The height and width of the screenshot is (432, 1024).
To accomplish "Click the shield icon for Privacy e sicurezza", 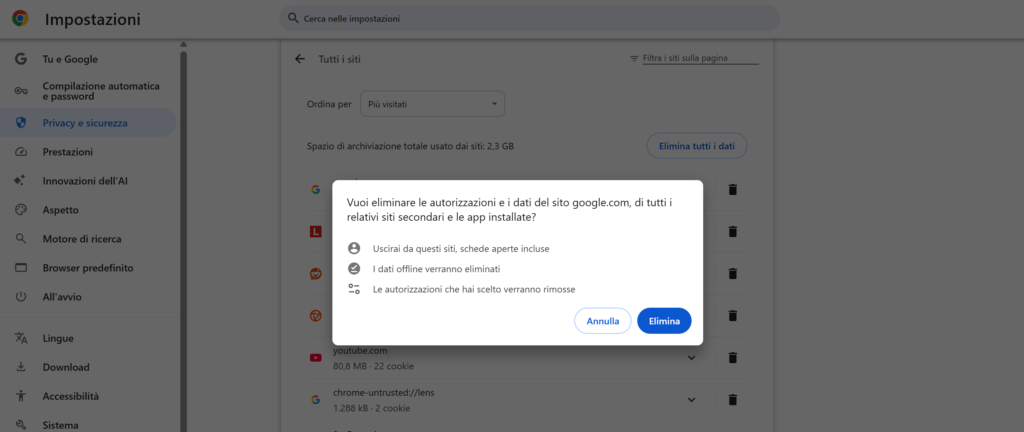I will pyautogui.click(x=21, y=123).
